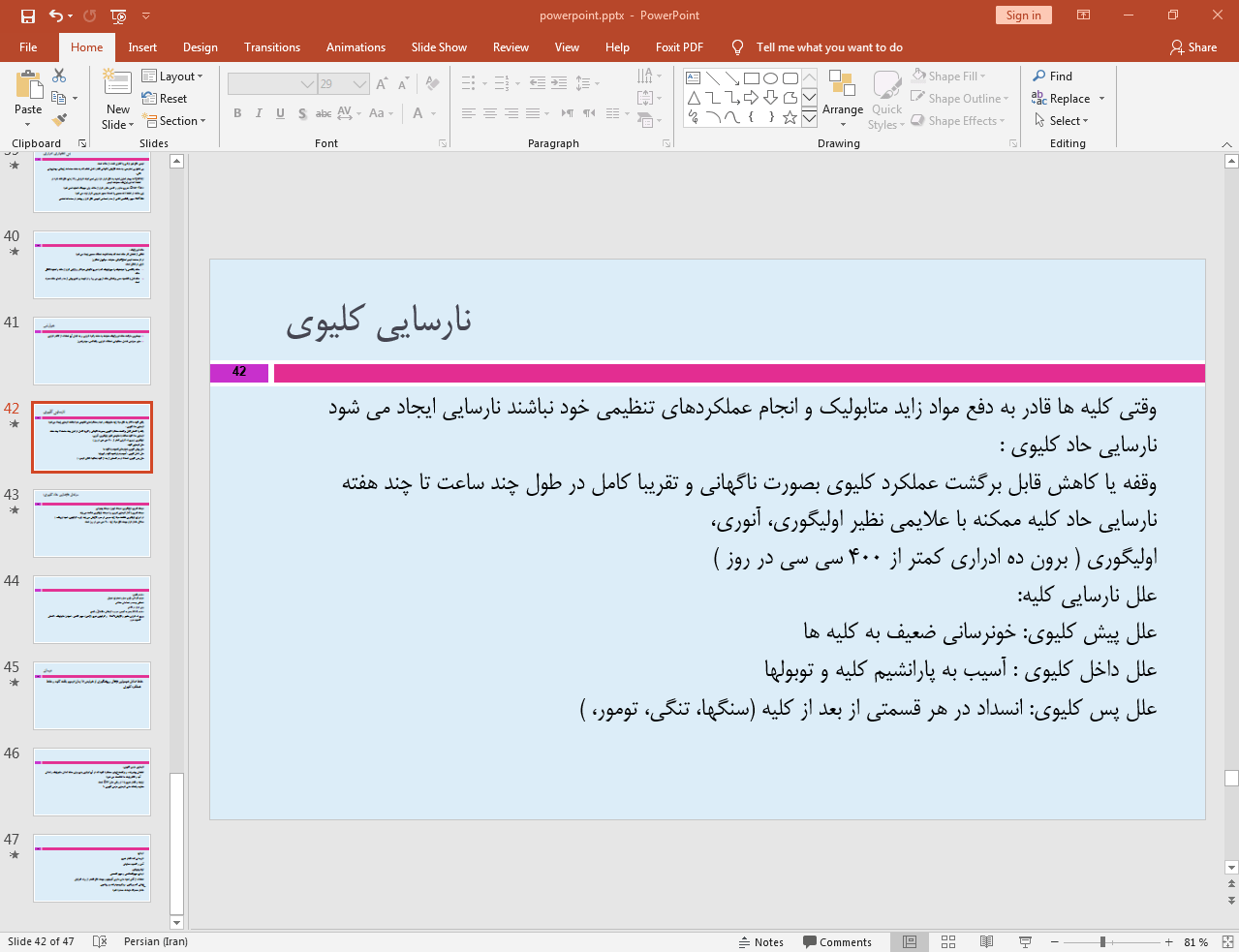1239x952 pixels.
Task: Toggle Align Left paragraph setting
Action: click(468, 113)
